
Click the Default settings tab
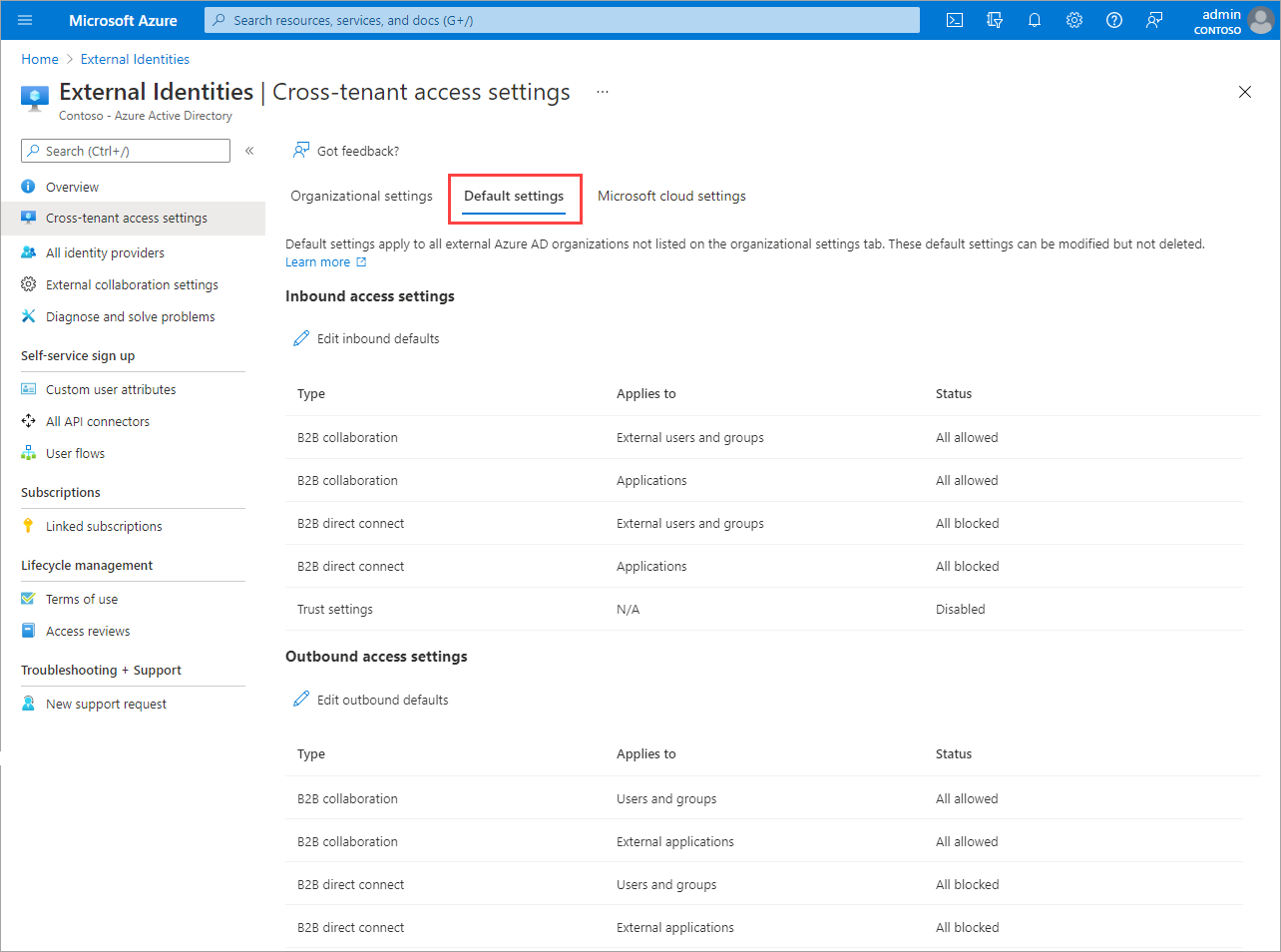[x=514, y=197]
